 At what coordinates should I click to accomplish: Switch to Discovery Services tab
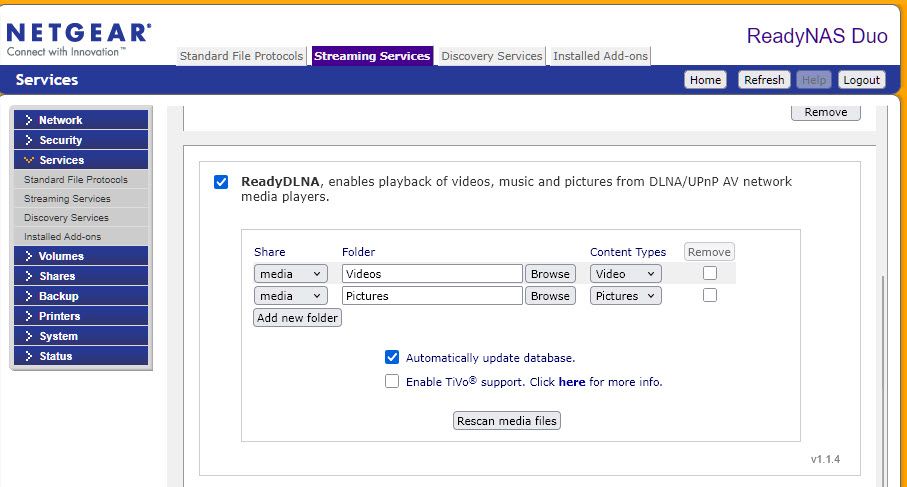tap(492, 56)
